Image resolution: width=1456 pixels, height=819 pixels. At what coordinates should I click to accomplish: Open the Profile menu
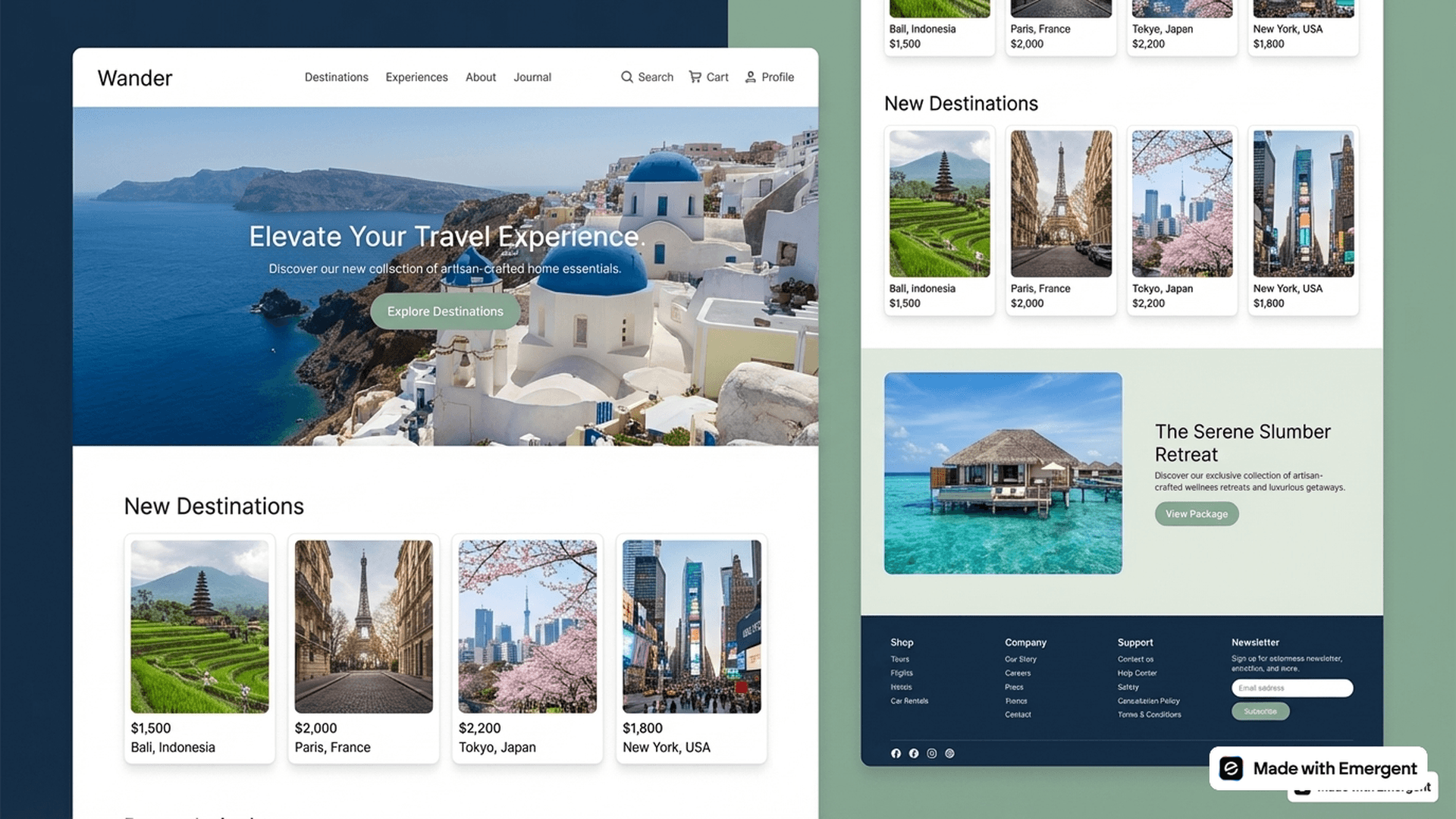(x=769, y=77)
